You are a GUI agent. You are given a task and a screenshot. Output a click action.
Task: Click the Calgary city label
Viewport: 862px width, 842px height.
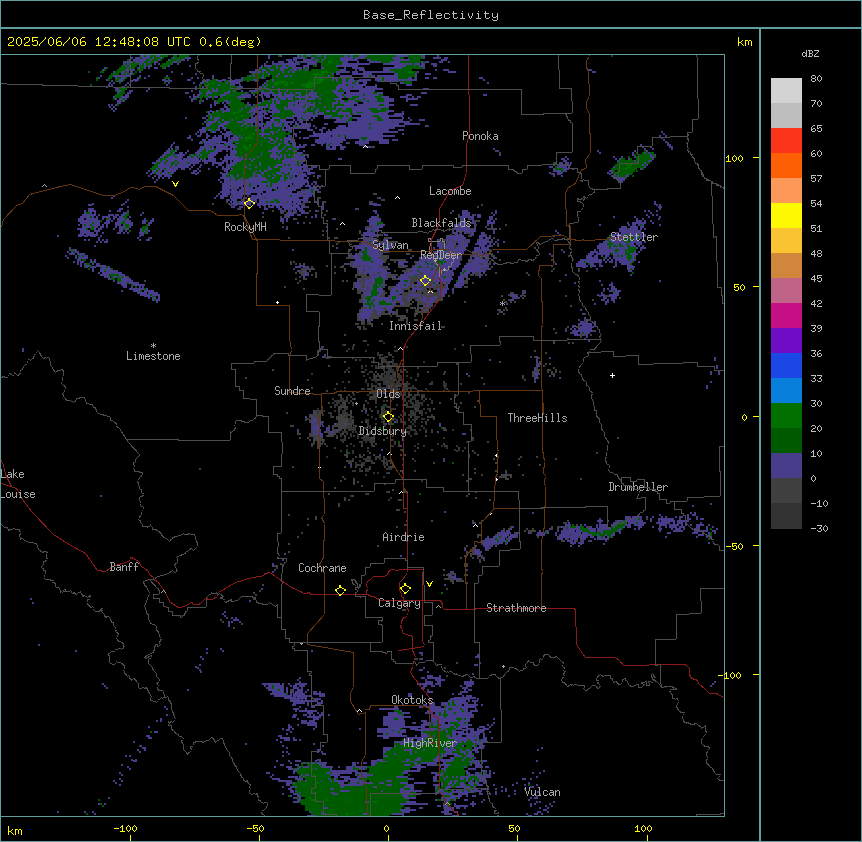click(x=400, y=603)
